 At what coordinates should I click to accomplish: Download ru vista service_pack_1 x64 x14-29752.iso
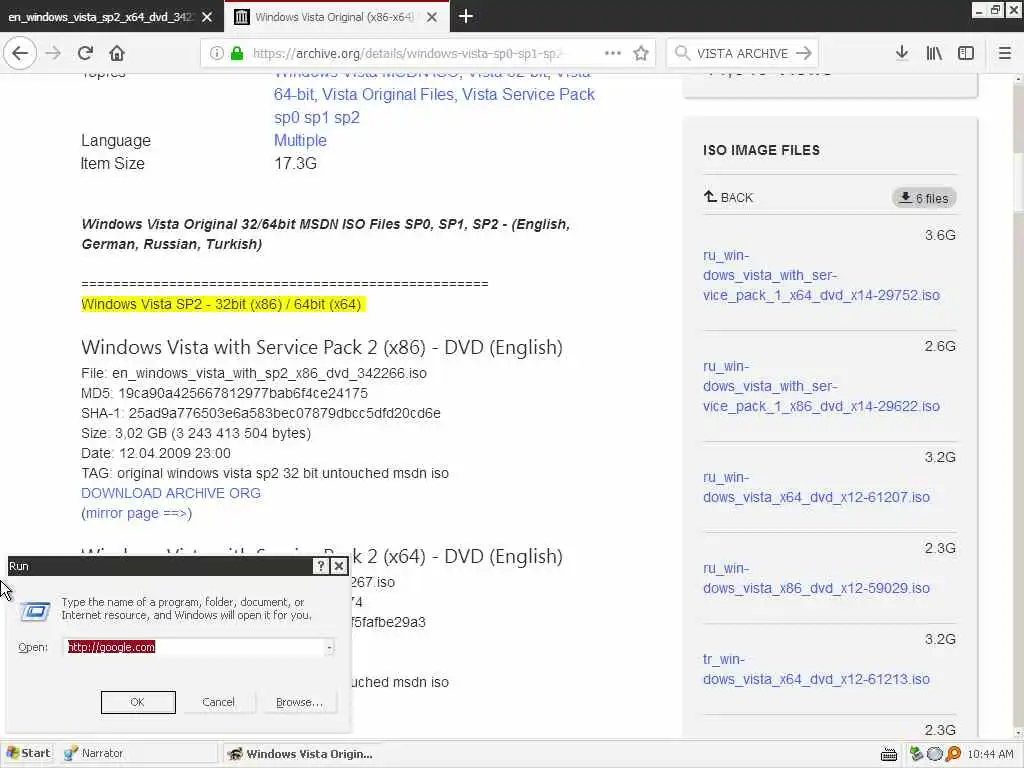click(821, 275)
